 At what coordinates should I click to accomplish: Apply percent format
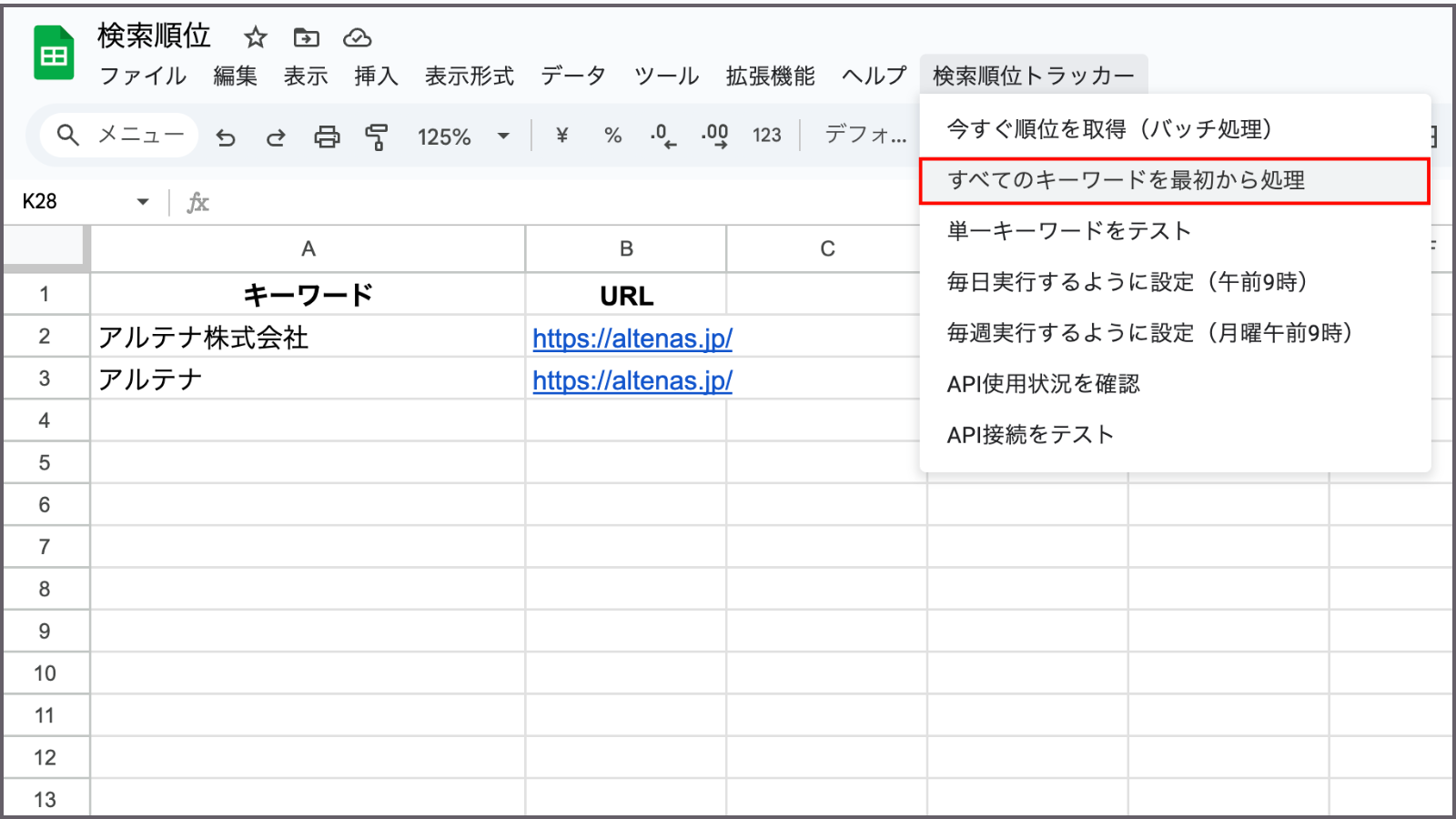(x=612, y=136)
